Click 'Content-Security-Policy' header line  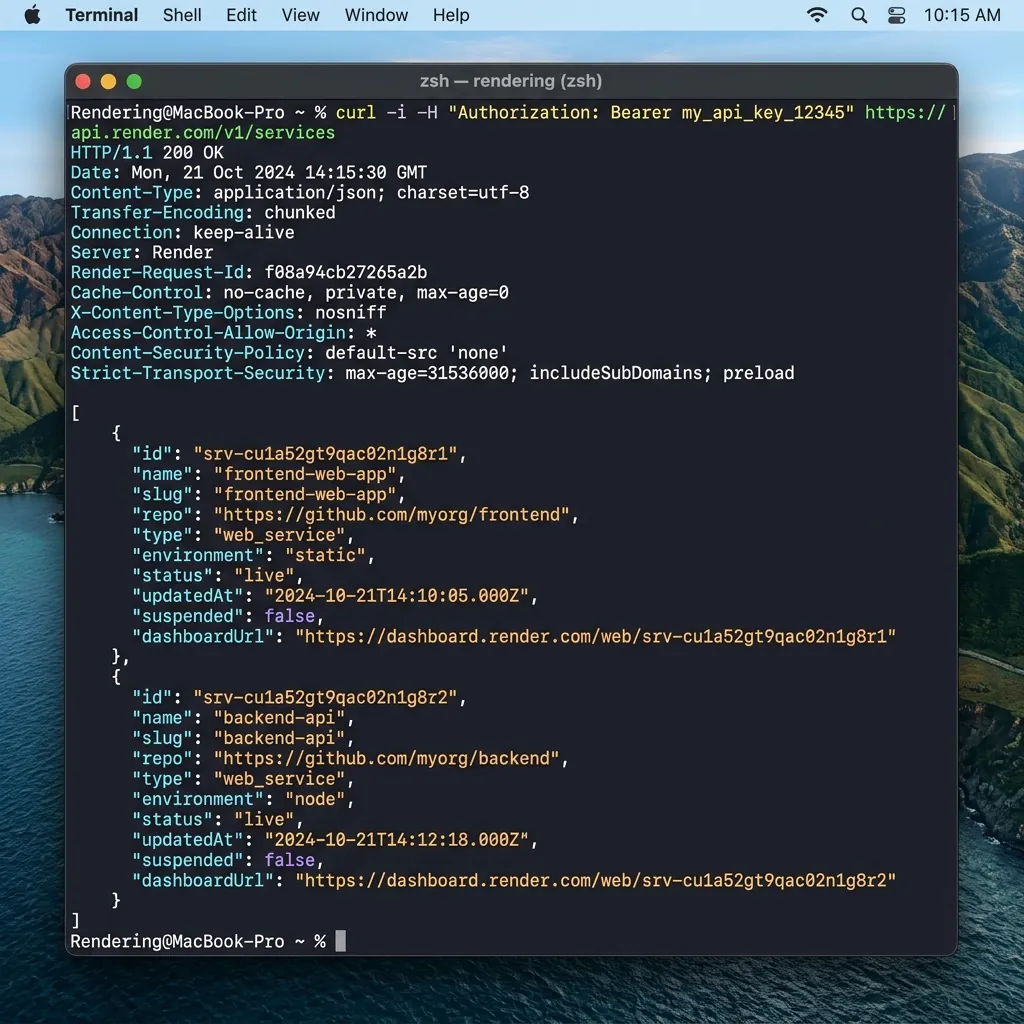(x=289, y=353)
